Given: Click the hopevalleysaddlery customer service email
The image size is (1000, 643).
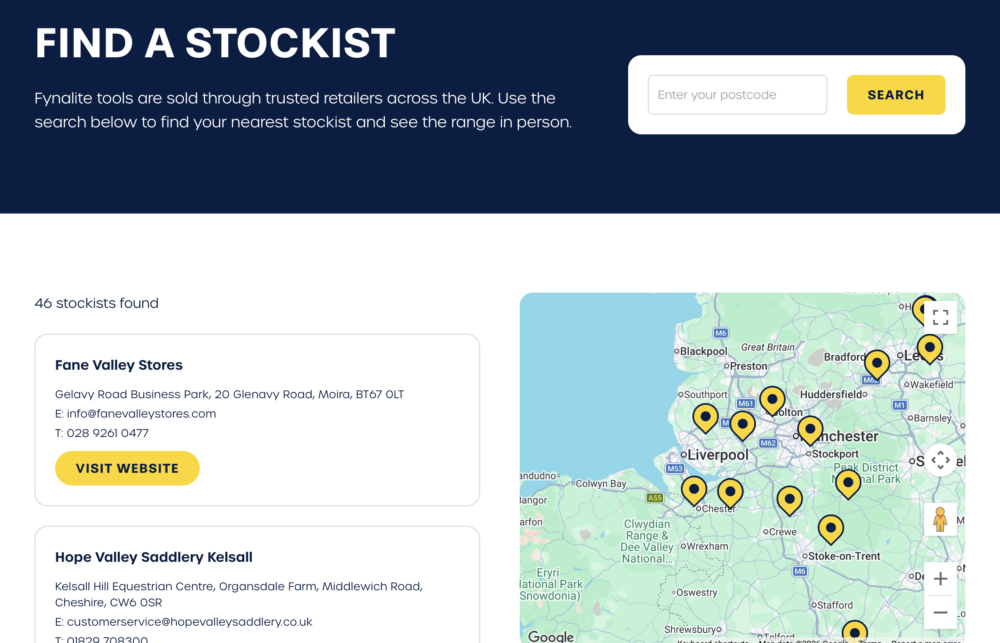Looking at the screenshot, I should pyautogui.click(x=189, y=621).
